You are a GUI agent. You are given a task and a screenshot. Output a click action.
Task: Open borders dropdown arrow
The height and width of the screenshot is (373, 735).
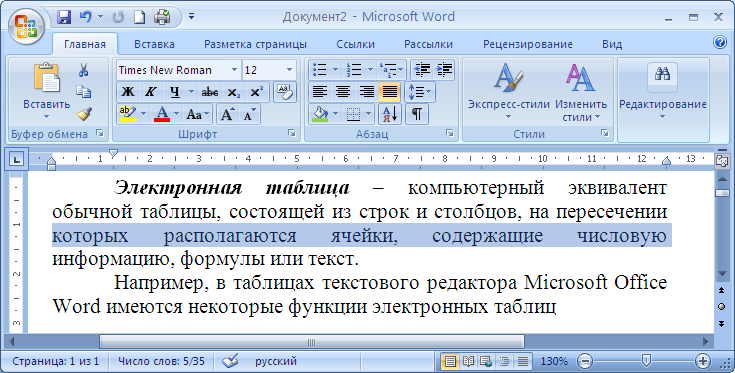pyautogui.click(x=369, y=114)
